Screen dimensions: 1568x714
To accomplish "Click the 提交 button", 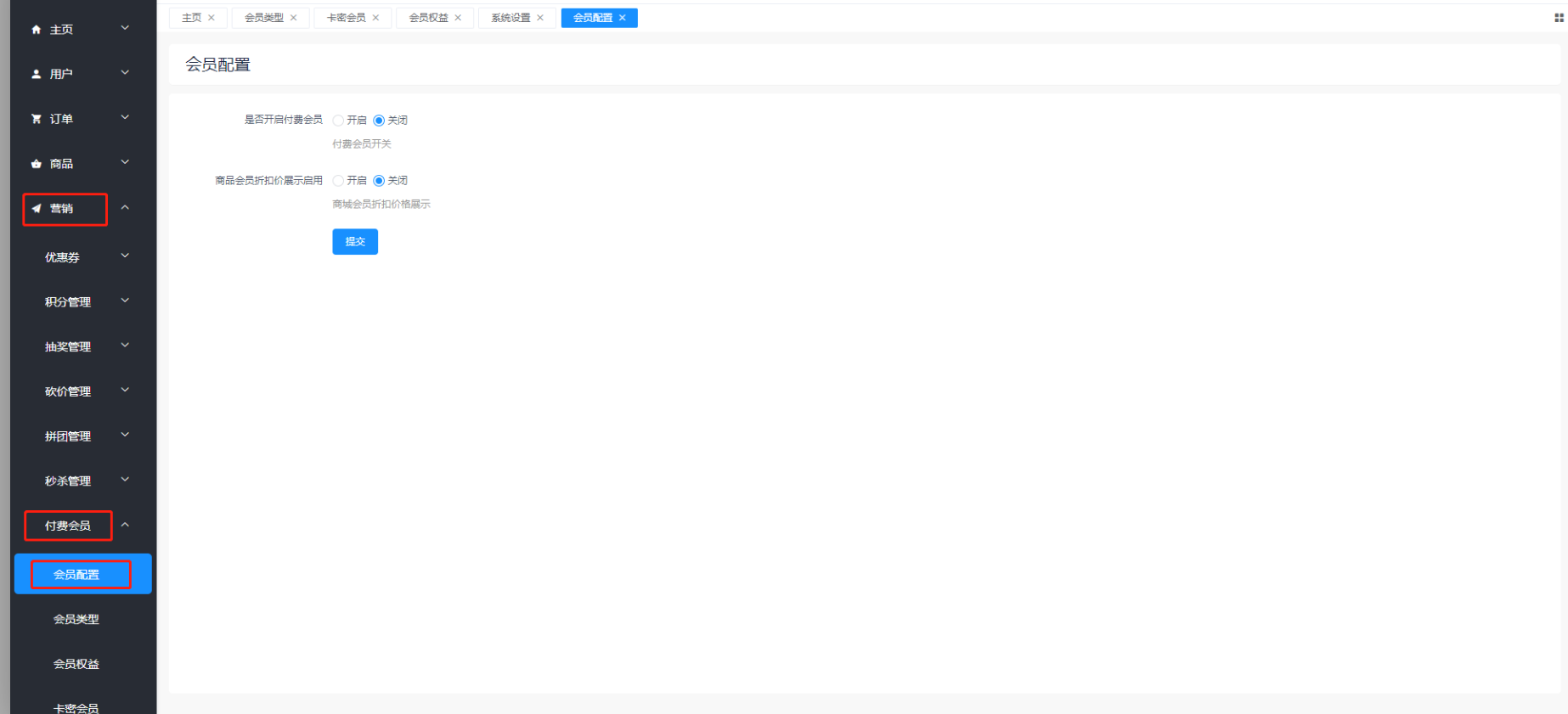I will coord(355,242).
